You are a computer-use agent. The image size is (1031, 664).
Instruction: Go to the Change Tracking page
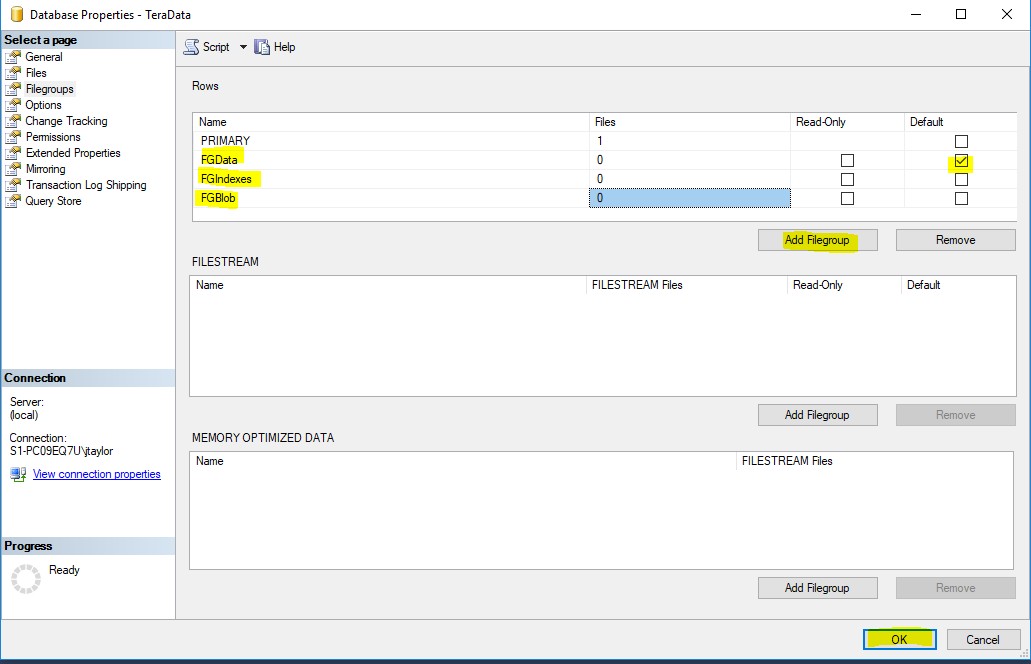[66, 121]
